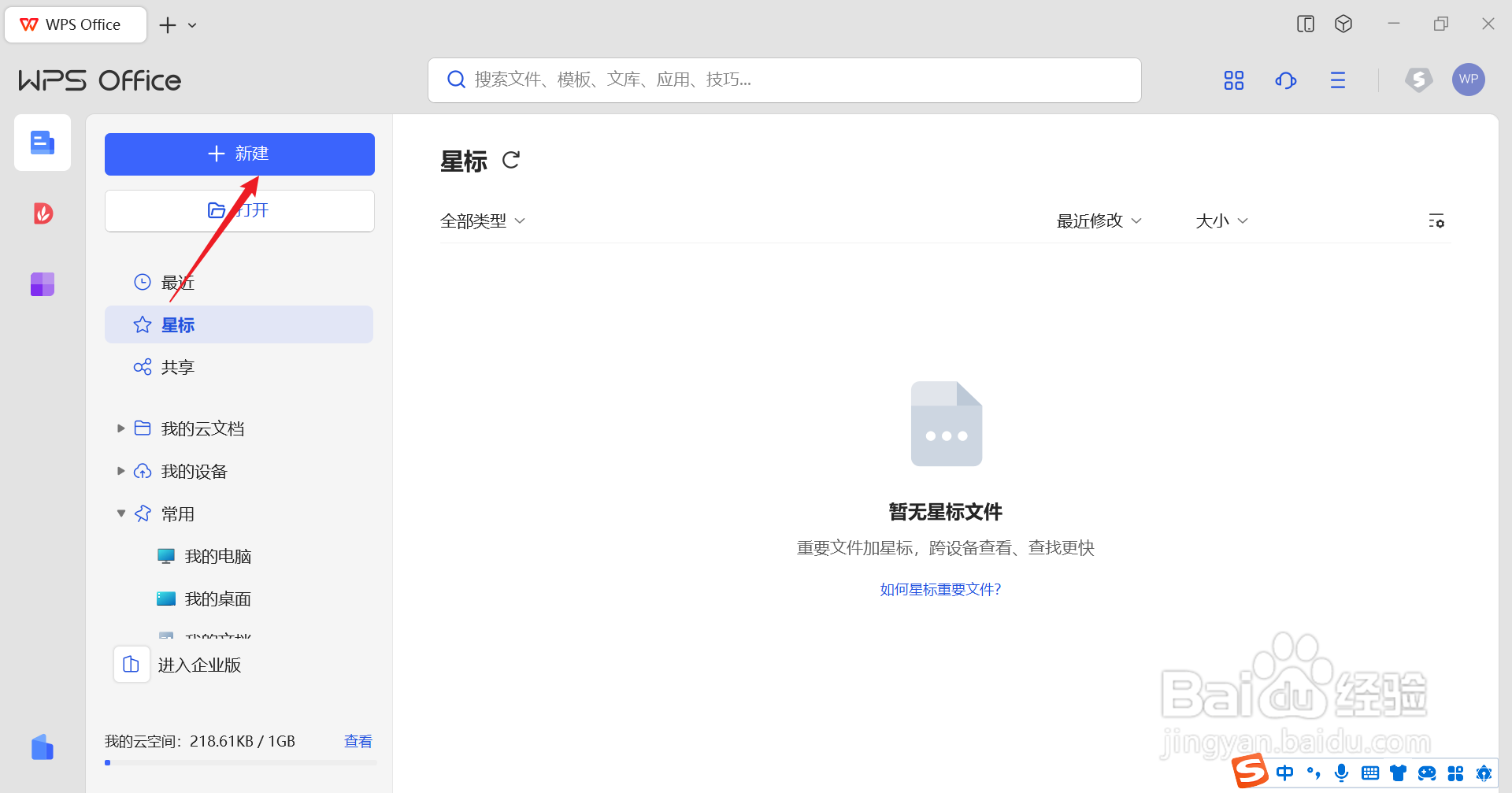The height and width of the screenshot is (793, 1512).
Task: Click the blue icon at sidebar bottom
Action: pyautogui.click(x=43, y=747)
